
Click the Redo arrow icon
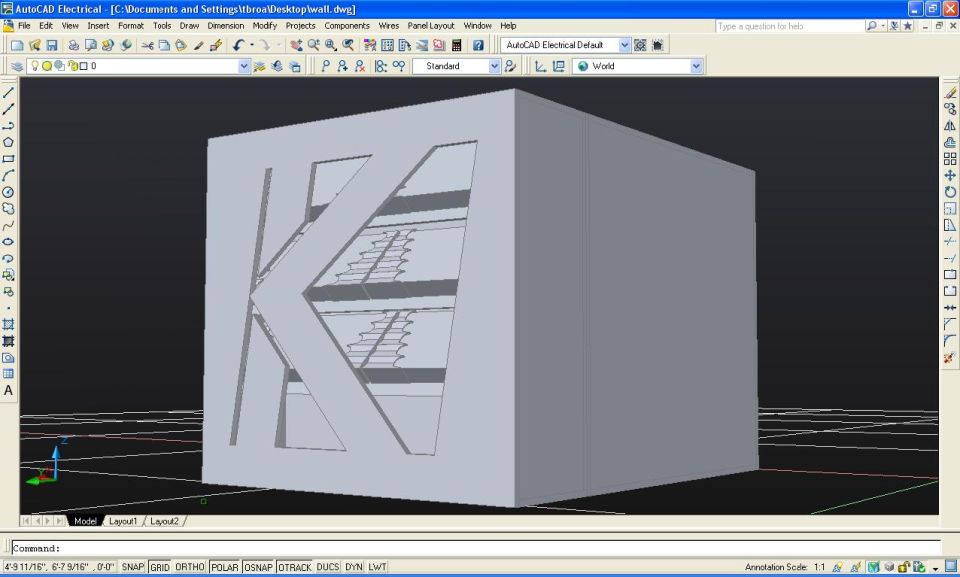coord(264,45)
